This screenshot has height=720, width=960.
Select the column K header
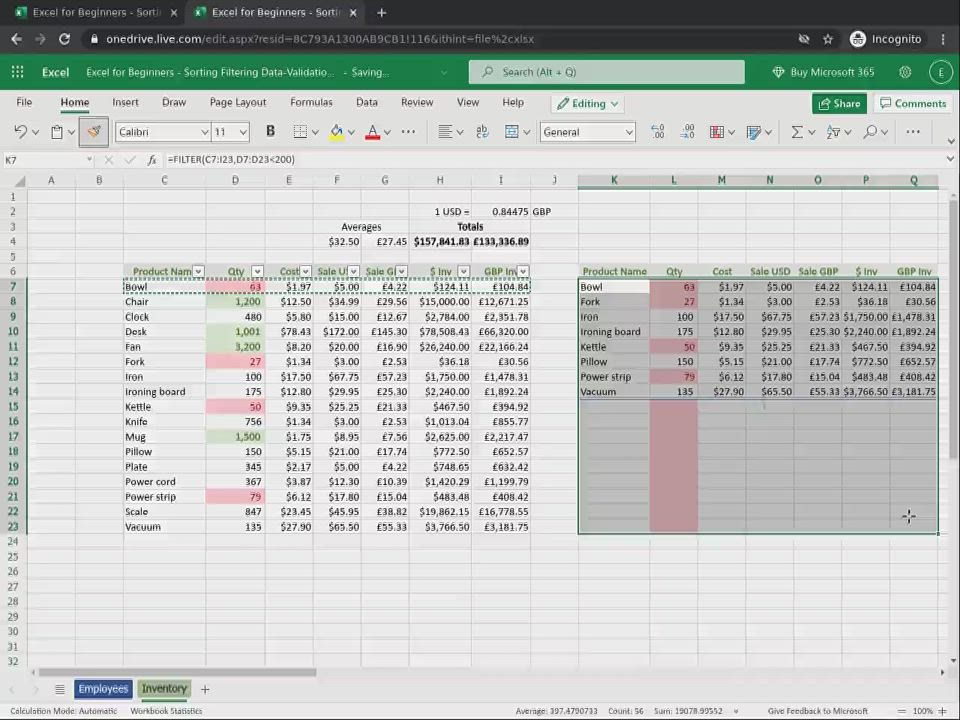click(x=613, y=180)
